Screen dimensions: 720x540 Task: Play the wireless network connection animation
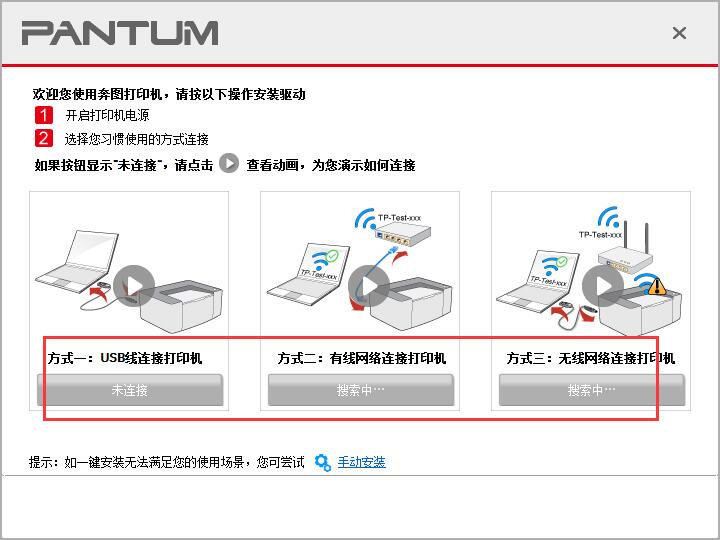tap(603, 286)
